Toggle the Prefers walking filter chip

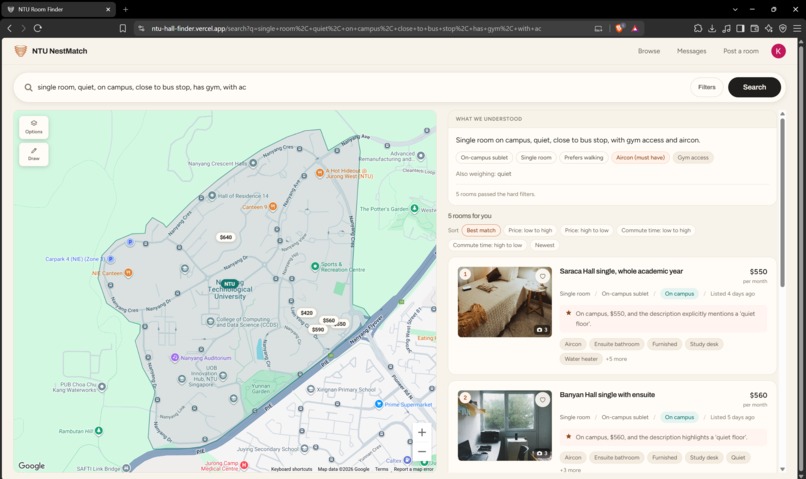click(x=583, y=158)
